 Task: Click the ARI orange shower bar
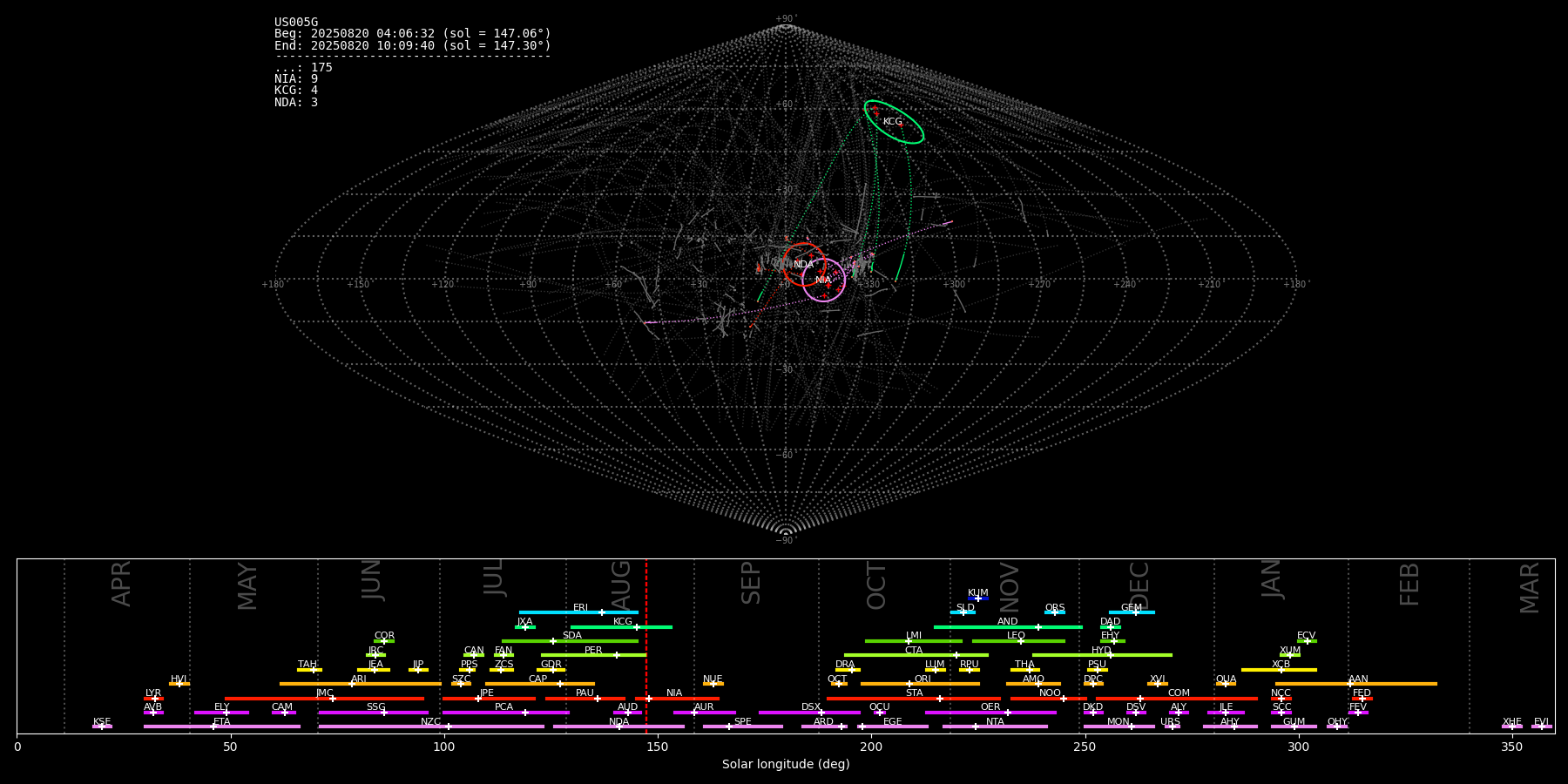[x=361, y=684]
